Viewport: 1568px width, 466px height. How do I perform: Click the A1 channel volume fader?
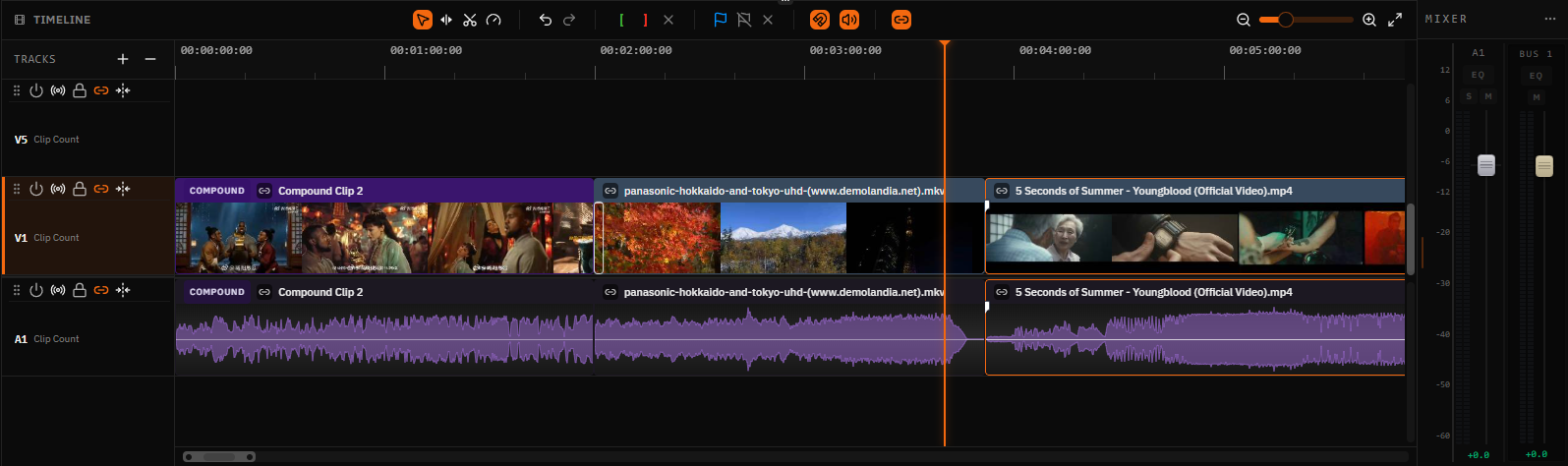coord(1486,165)
